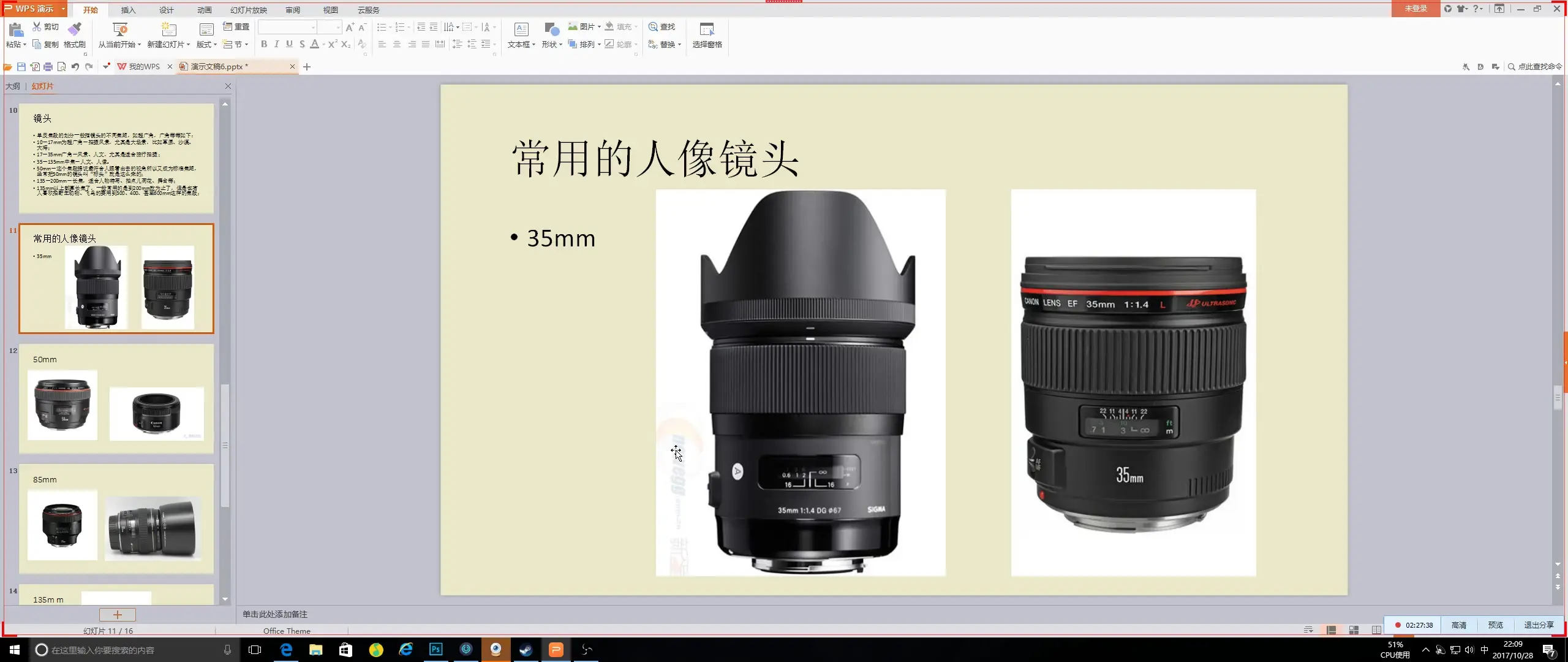Click the 预览 preview button

pyautogui.click(x=1496, y=625)
